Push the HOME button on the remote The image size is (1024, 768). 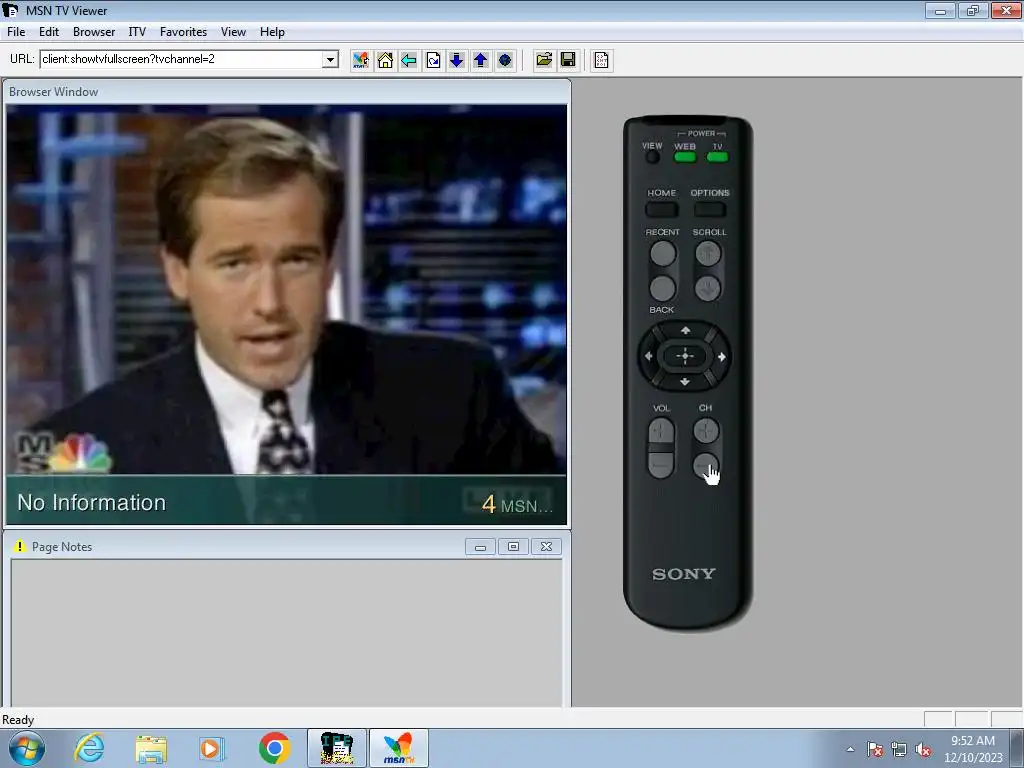tap(662, 210)
